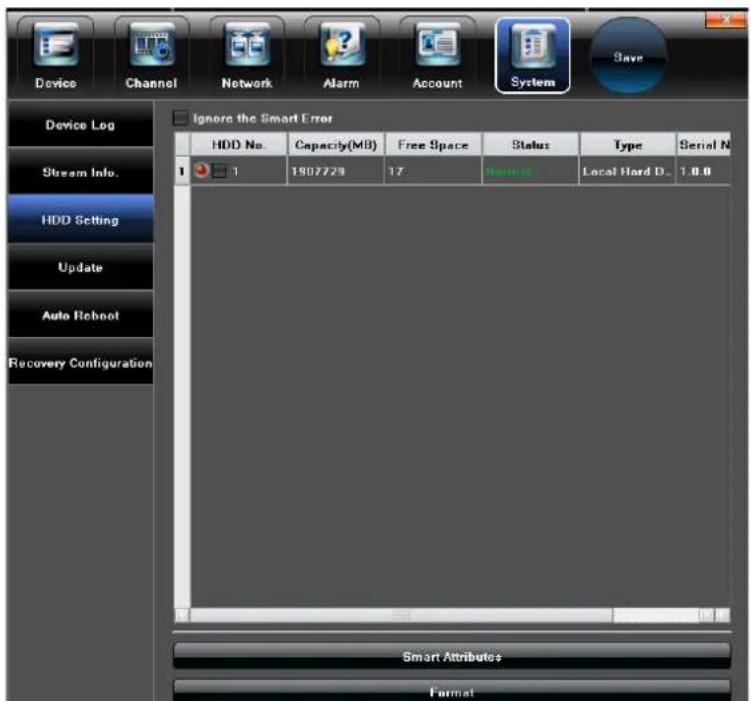
Task: Select the HDD Setting tab
Action: point(80,220)
